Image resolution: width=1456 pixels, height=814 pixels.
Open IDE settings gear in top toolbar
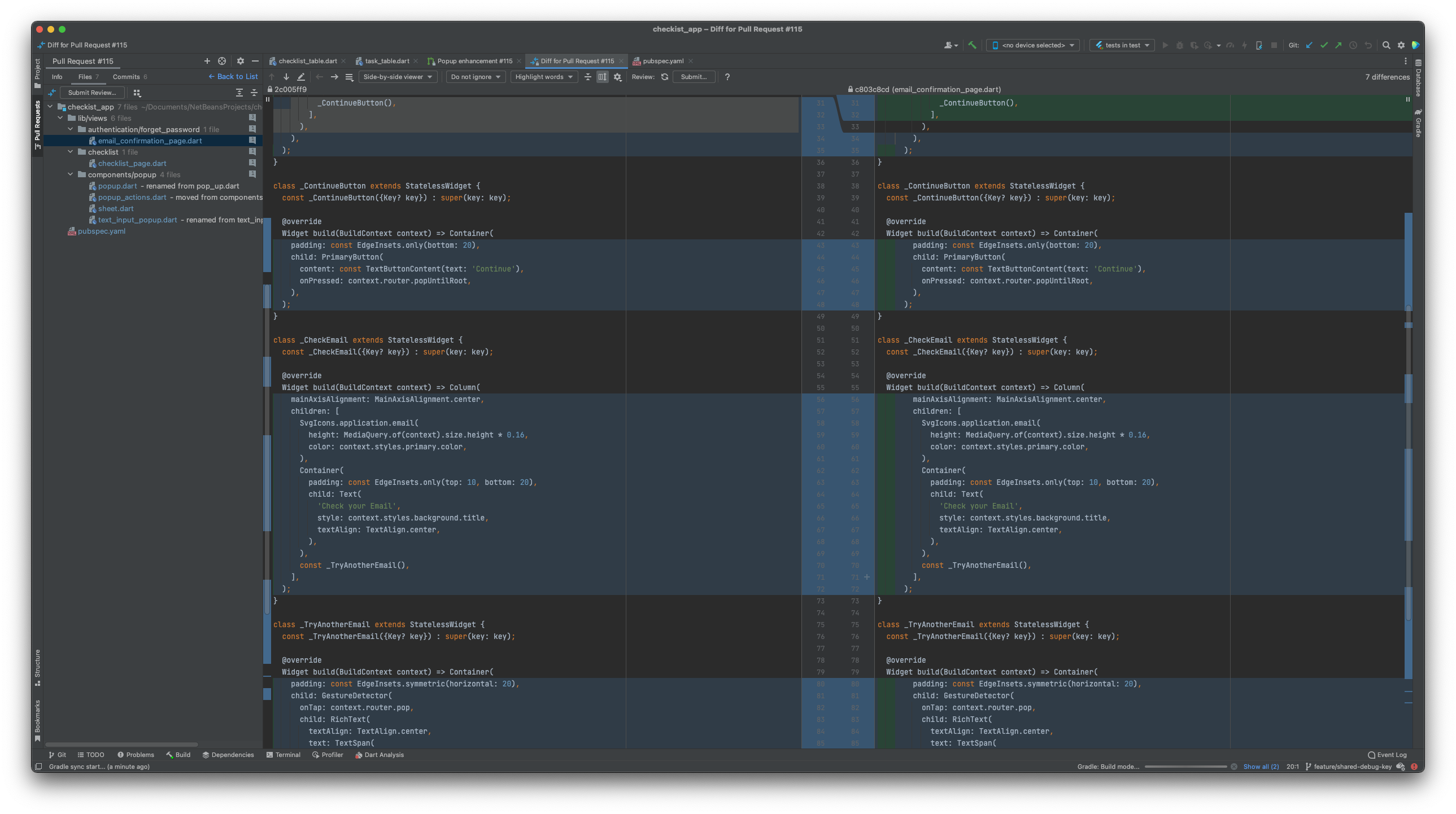point(1402,46)
